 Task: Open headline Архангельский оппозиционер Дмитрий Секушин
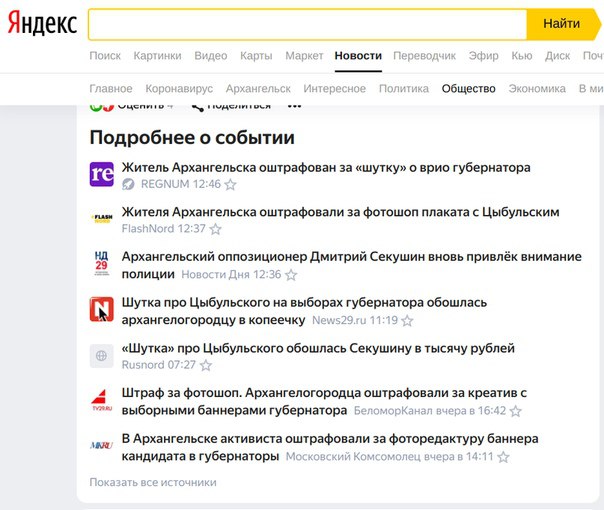pos(351,265)
